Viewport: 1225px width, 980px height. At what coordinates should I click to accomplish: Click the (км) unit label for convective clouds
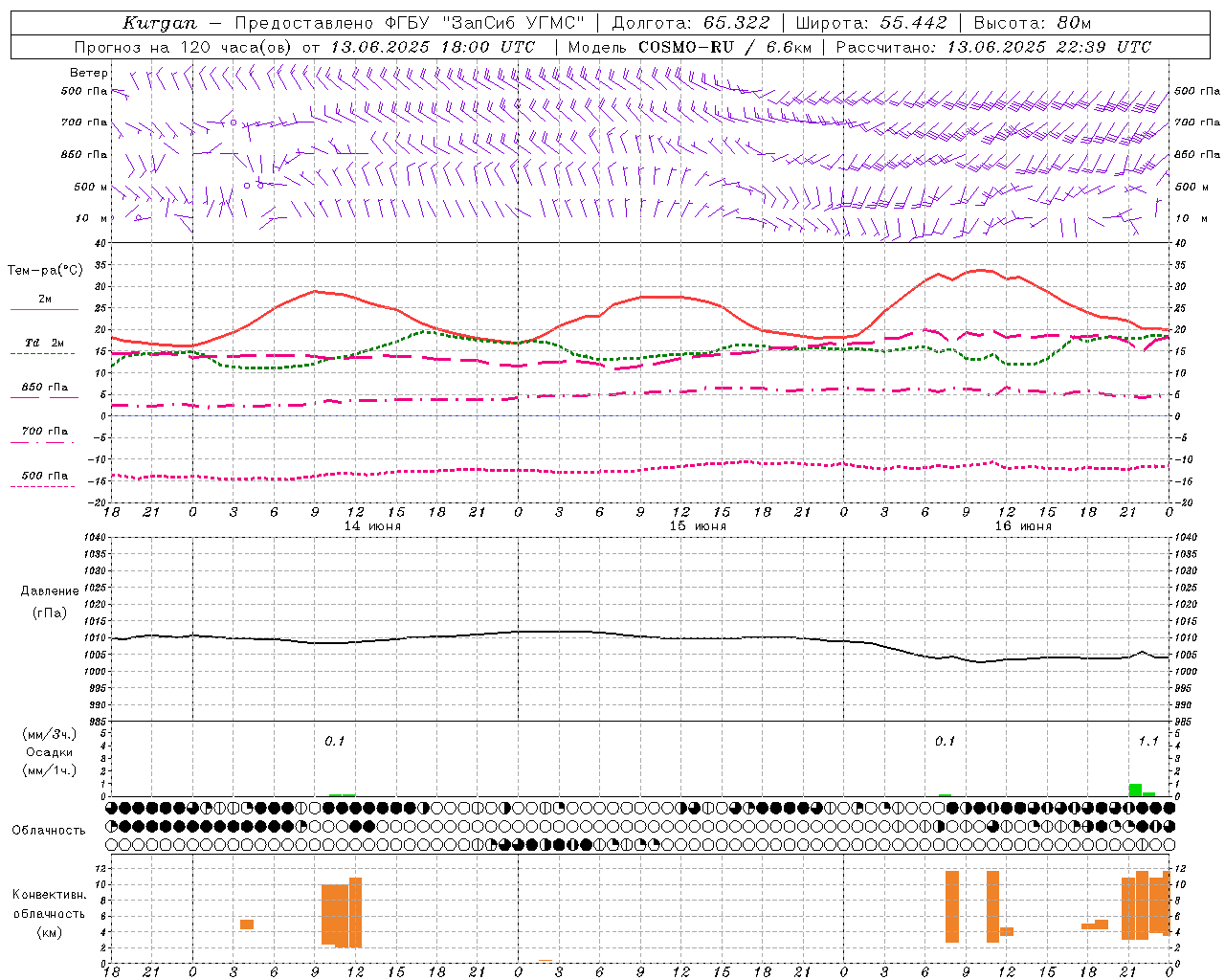click(x=50, y=932)
